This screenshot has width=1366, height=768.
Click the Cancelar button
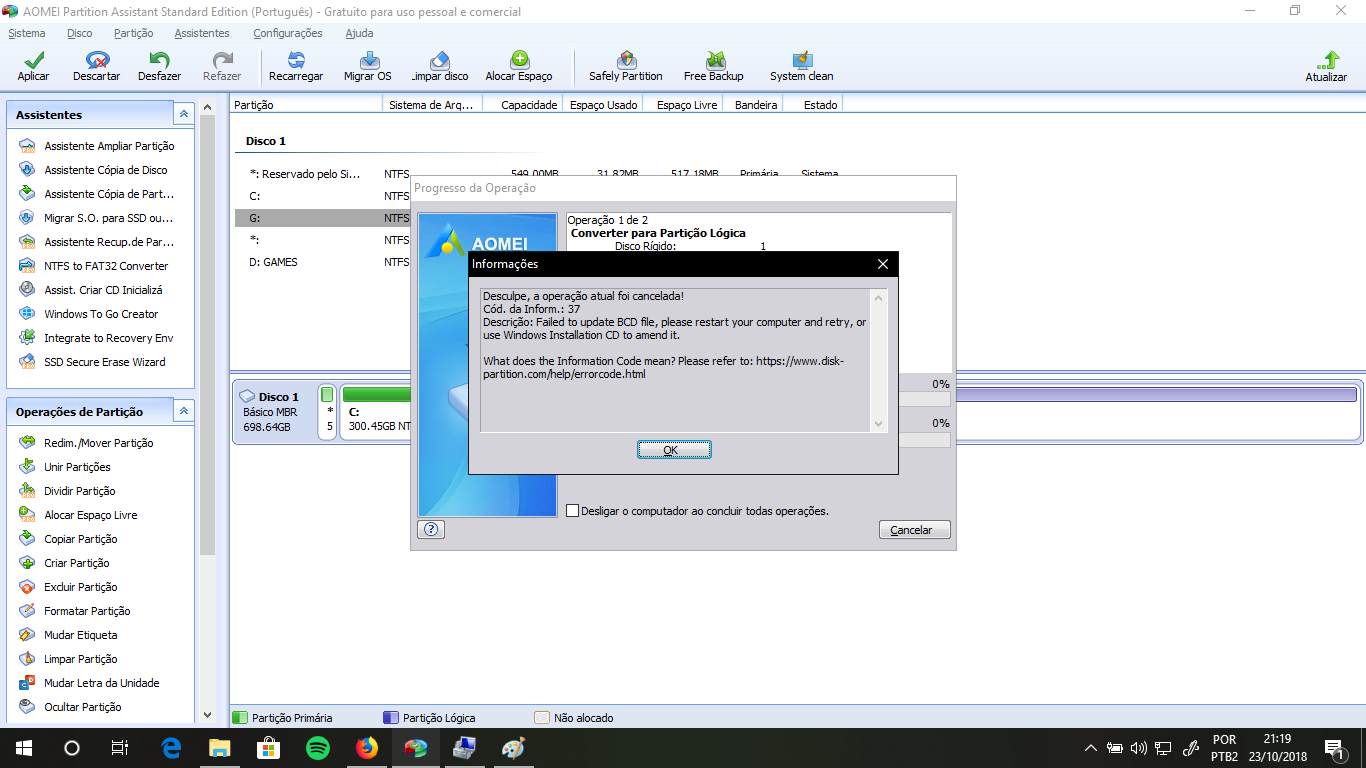point(914,530)
